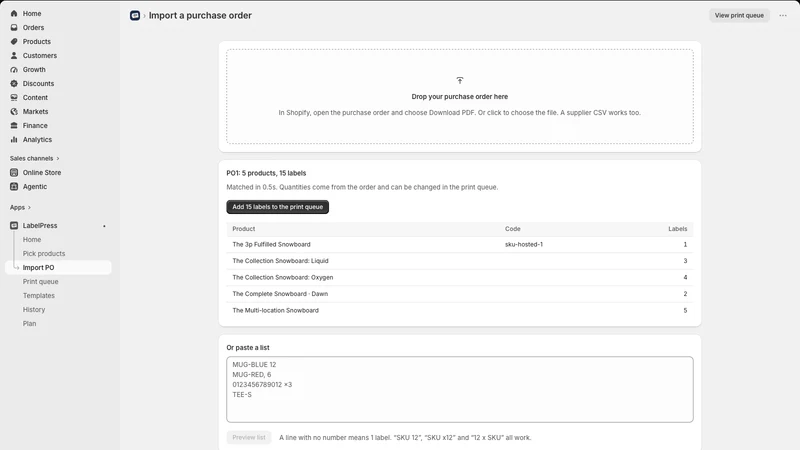Click the LabelPress app icon in the breadcrumb
Screen dimensions: 800x450
135,15
